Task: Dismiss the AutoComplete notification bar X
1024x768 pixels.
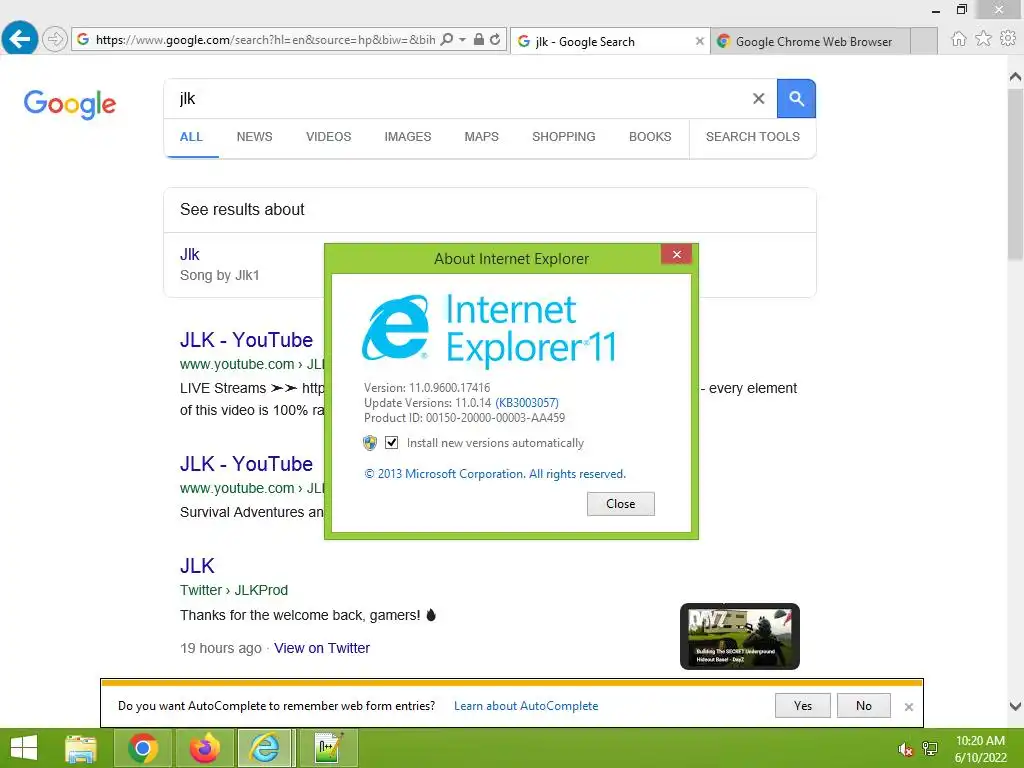Action: 908,707
